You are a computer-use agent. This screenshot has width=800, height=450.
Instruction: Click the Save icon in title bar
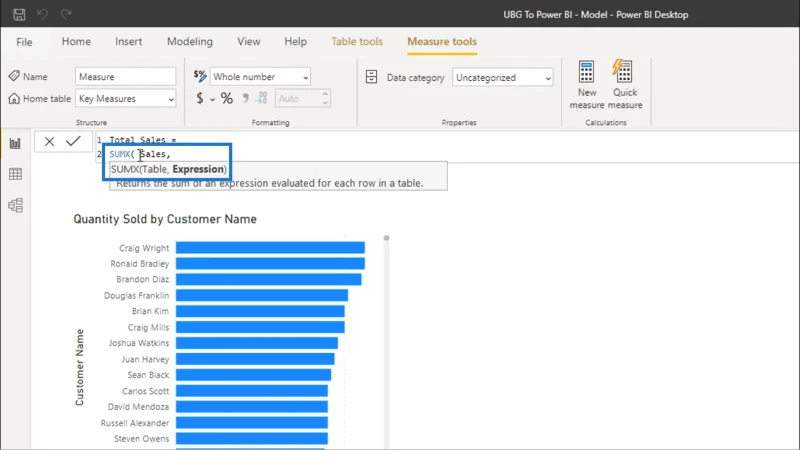pos(19,14)
